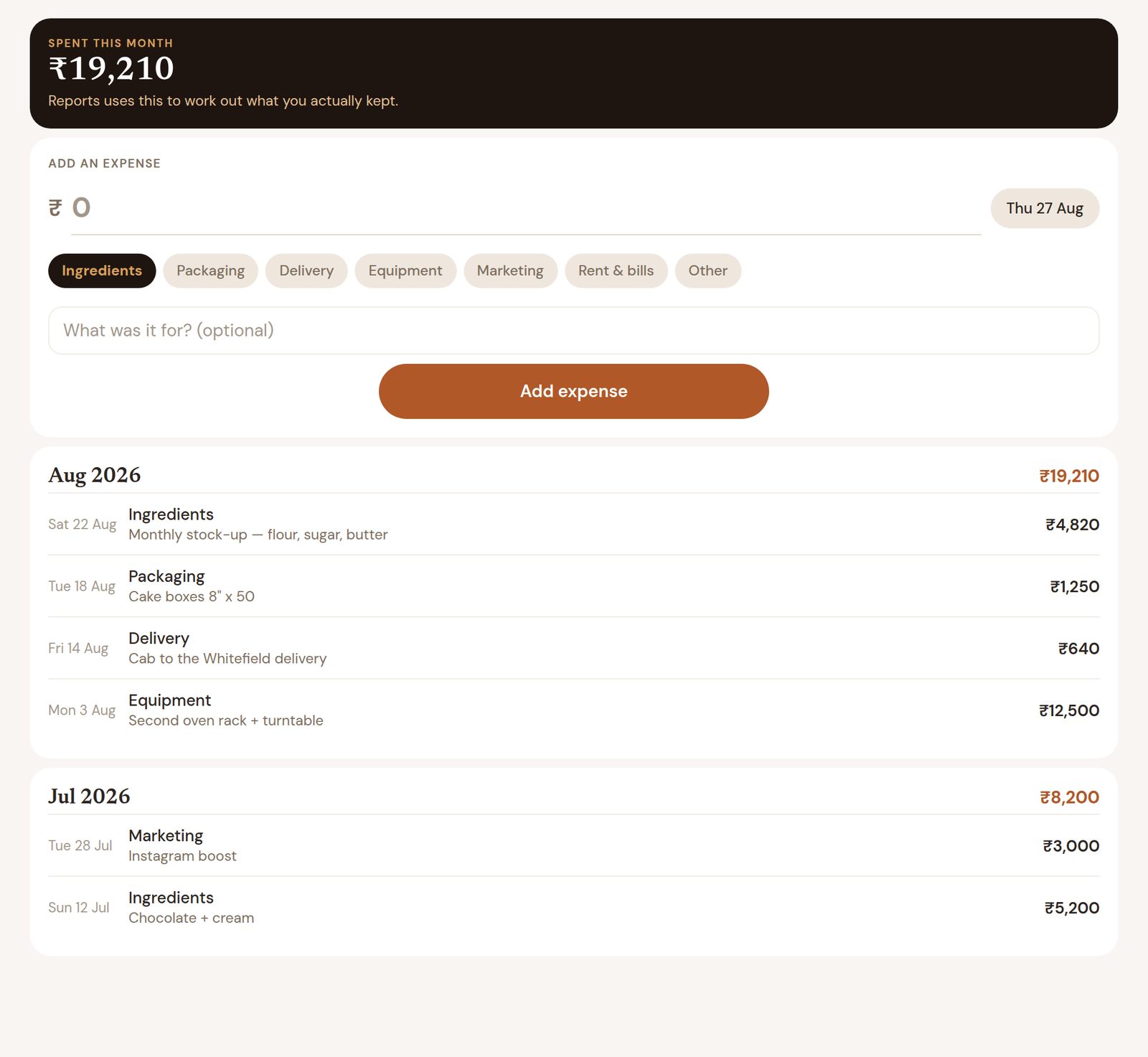Open the Monthly stock-up ingredients expense

click(573, 525)
